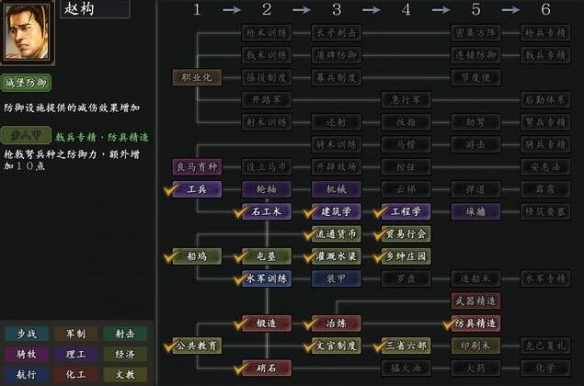
Task: Select the 步人甲 trait badge
Action: [x=26, y=136]
